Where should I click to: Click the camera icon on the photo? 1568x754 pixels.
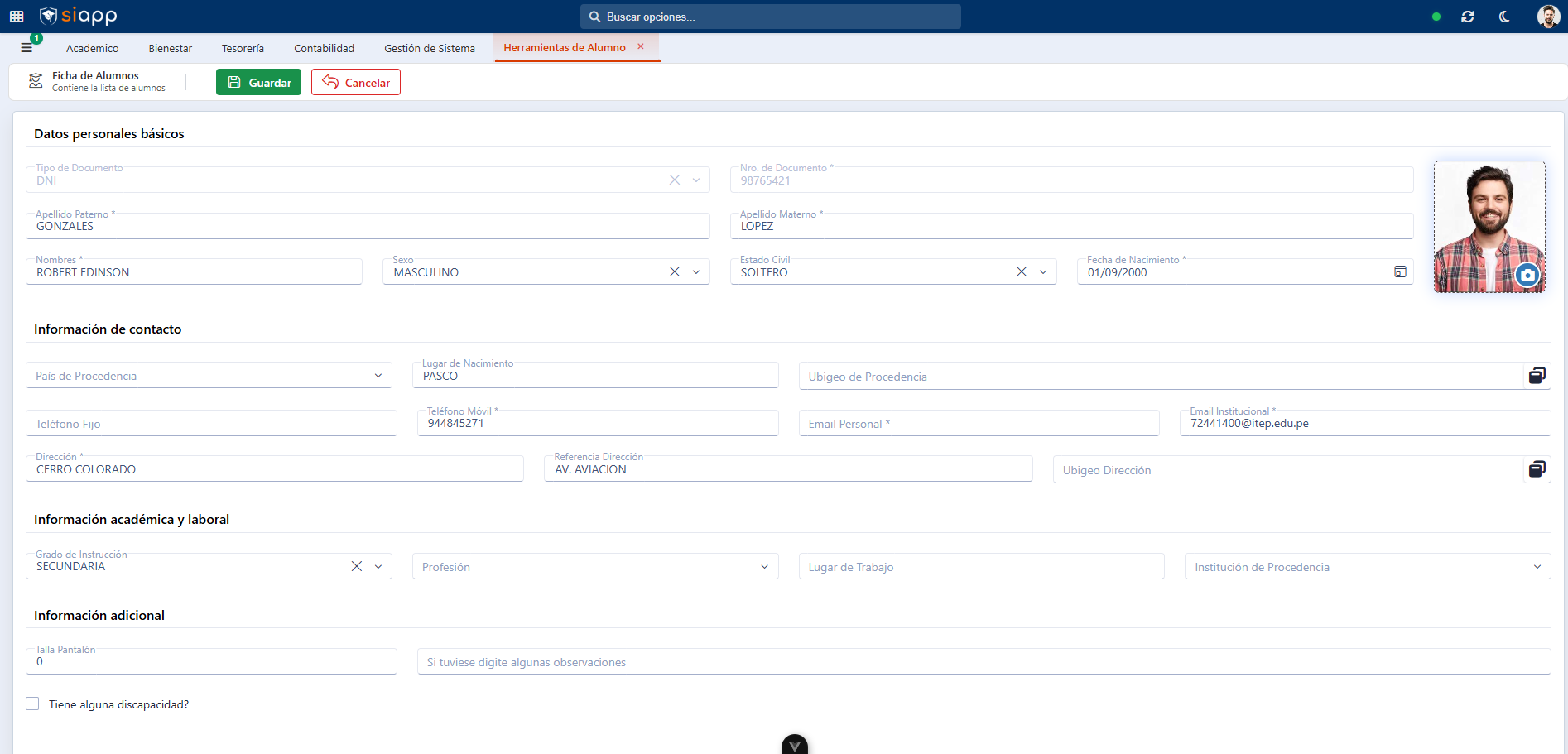[1527, 275]
